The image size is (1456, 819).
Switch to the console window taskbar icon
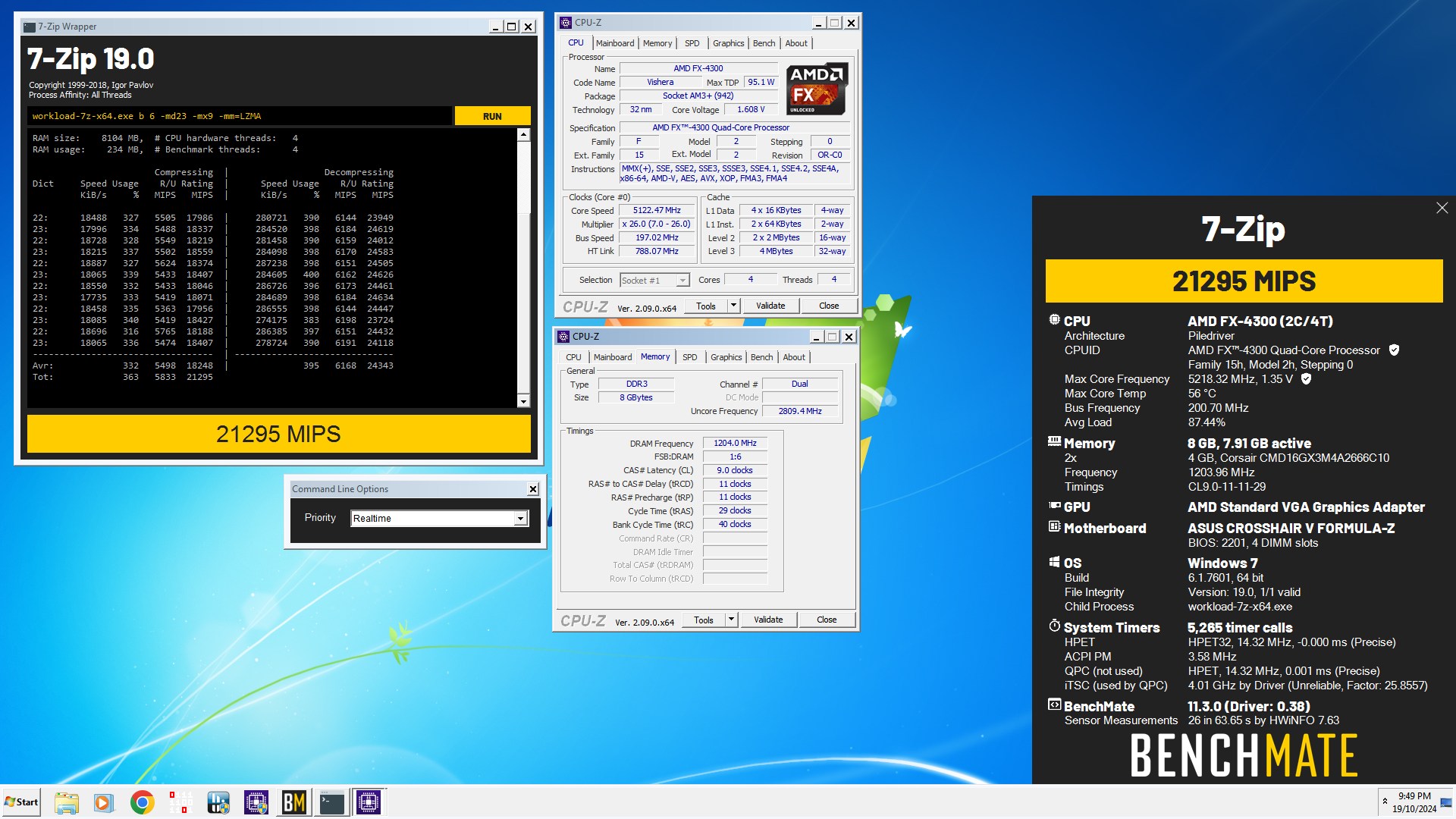point(332,802)
